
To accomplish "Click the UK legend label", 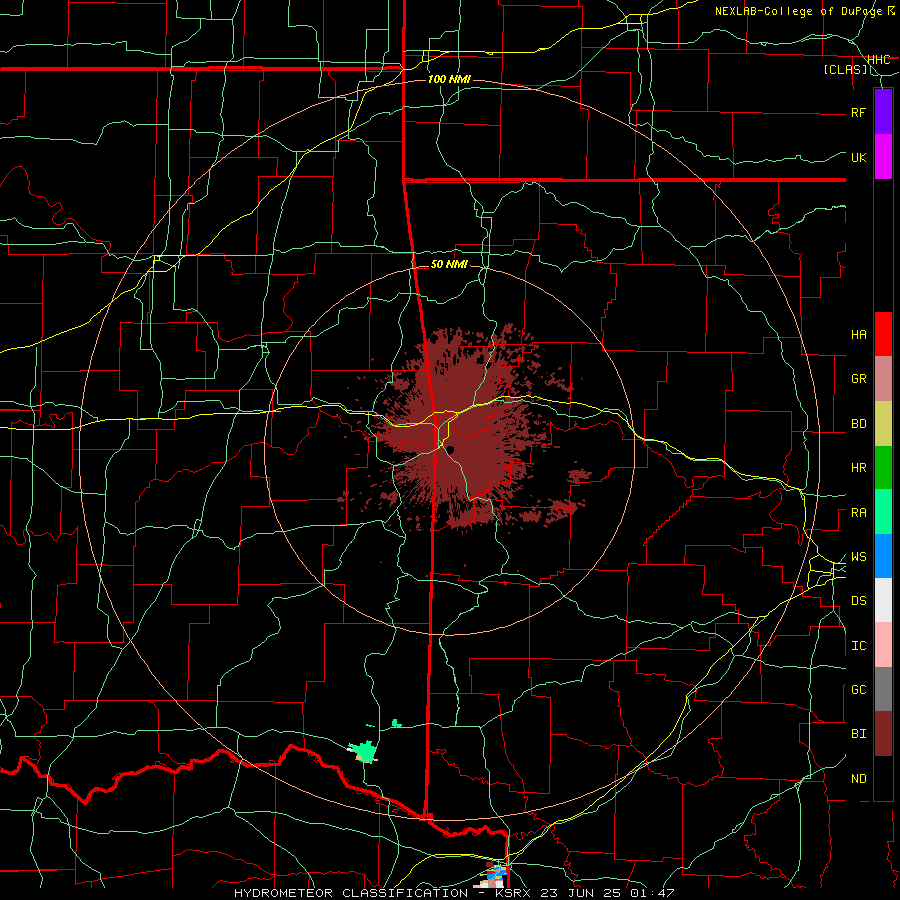I will [858, 157].
